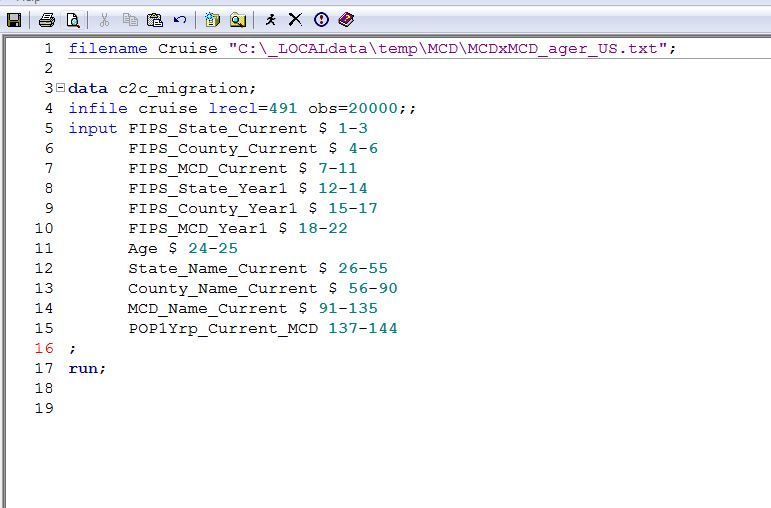This screenshot has height=508, width=771.
Task: Click the column range 15-17
Action: 353,209
